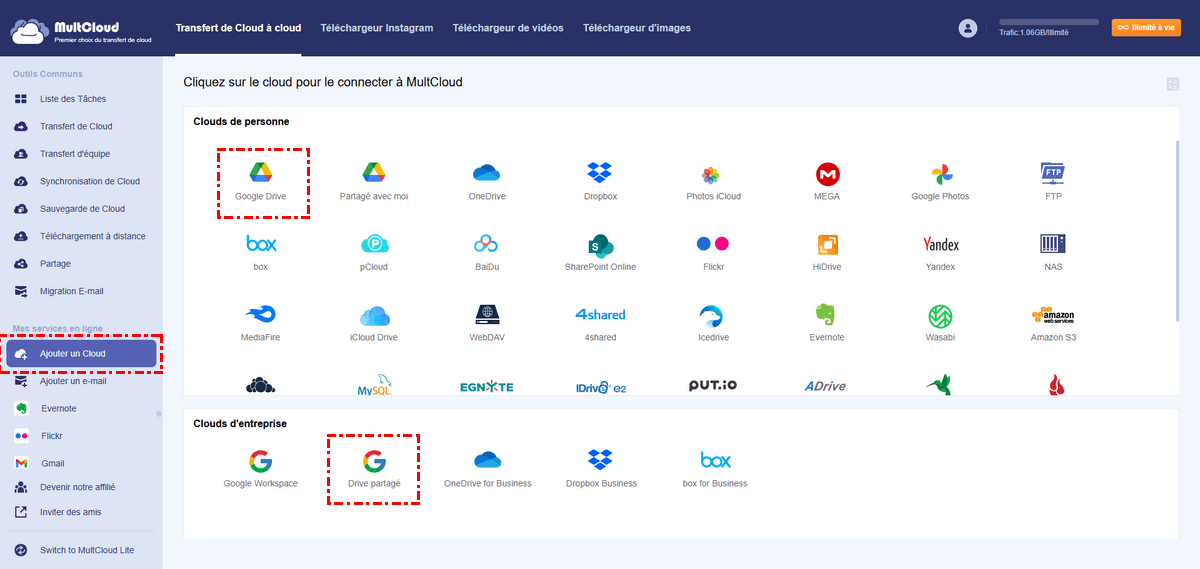Click Devenir notre affilié link

click(80, 487)
